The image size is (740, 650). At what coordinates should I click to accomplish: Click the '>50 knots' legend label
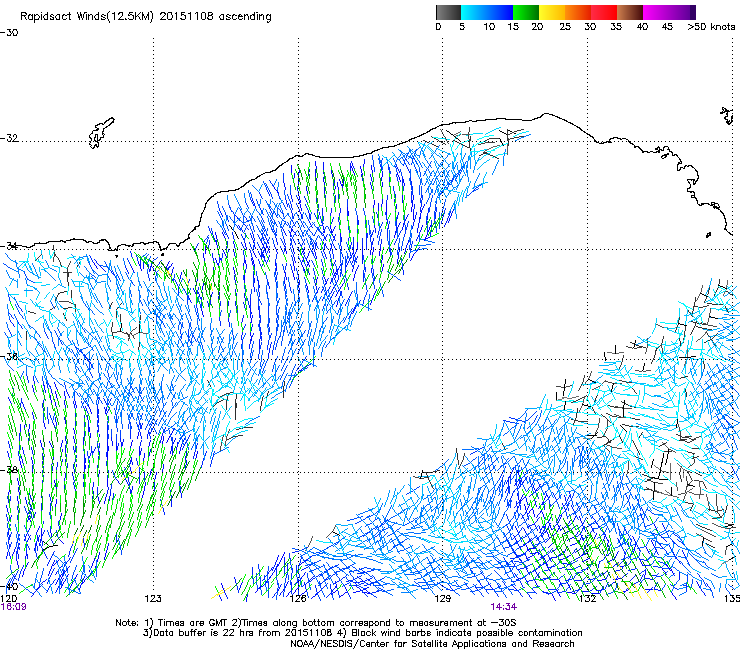[711, 27]
